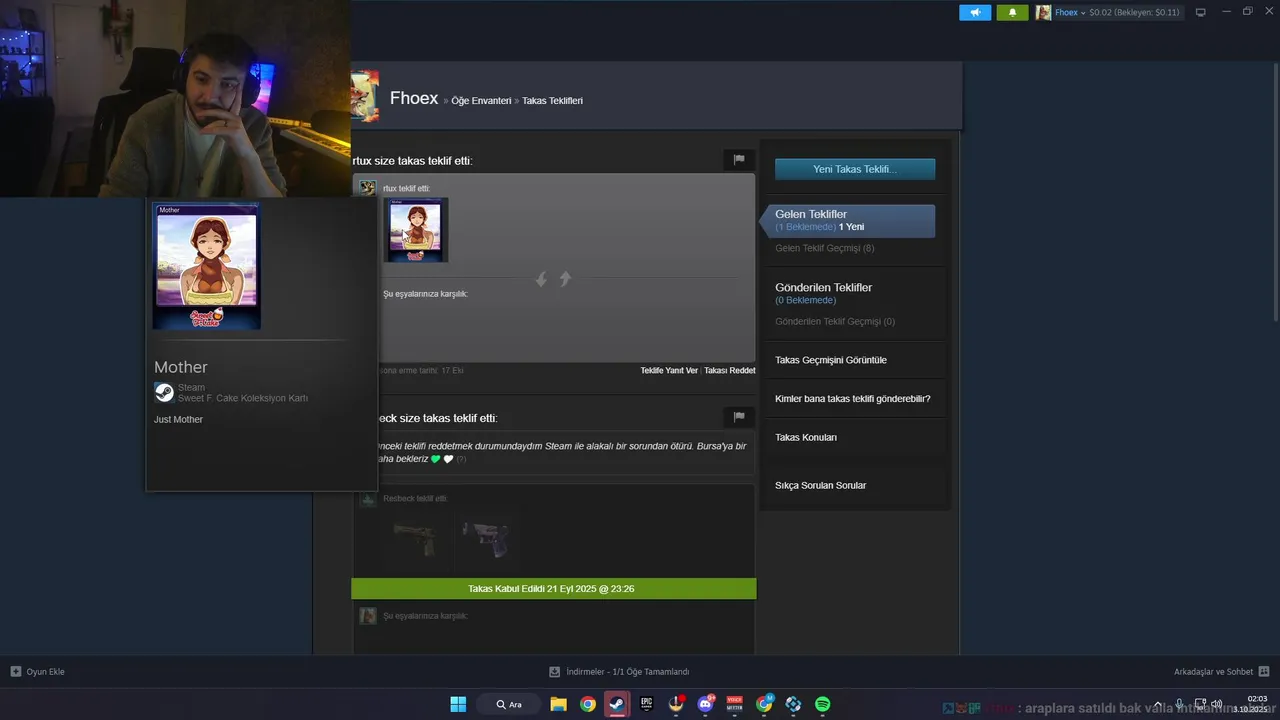Open Sıkça Sorulan Sorular

821,485
